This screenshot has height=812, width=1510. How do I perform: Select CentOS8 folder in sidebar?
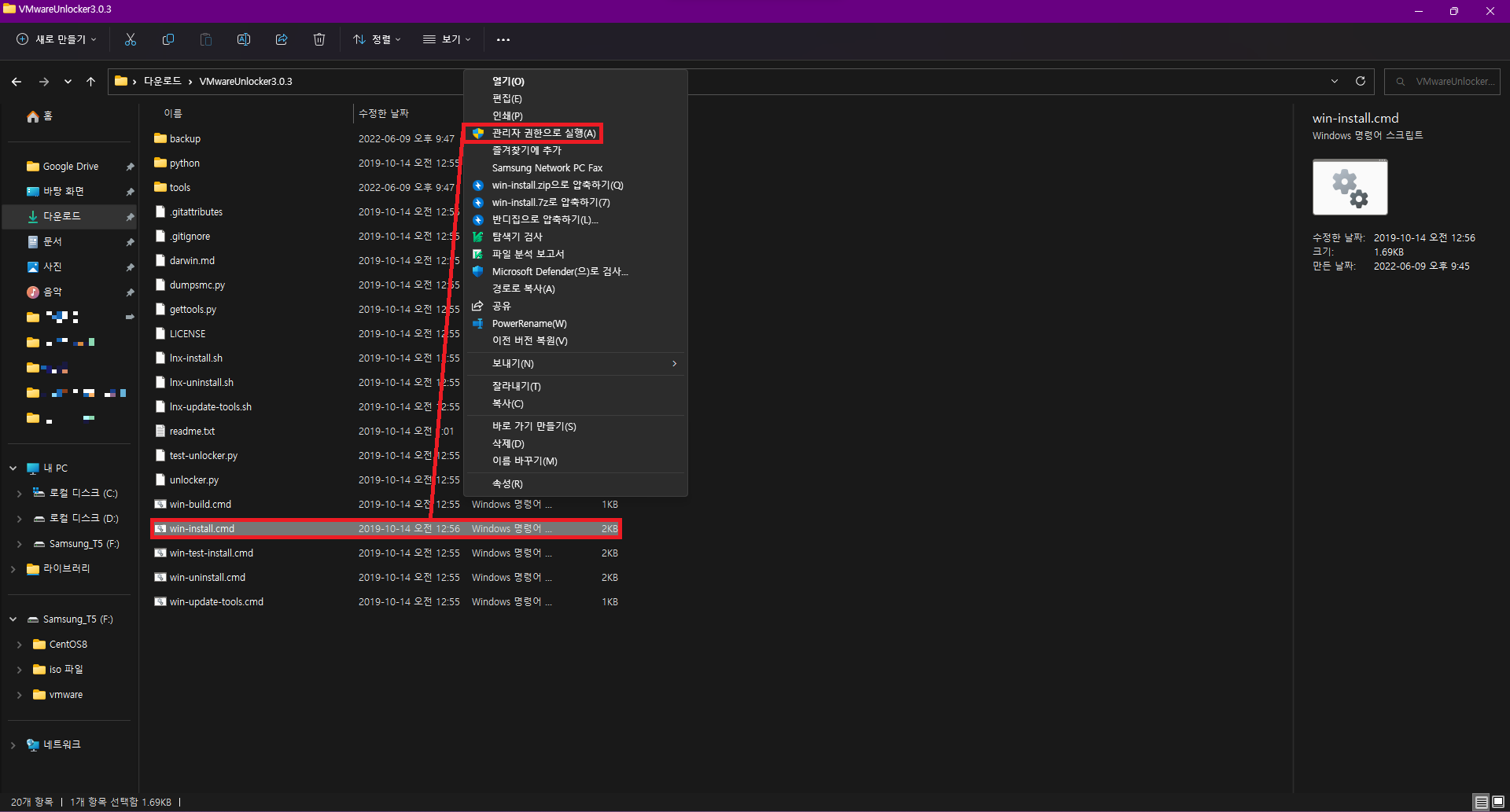click(x=68, y=645)
